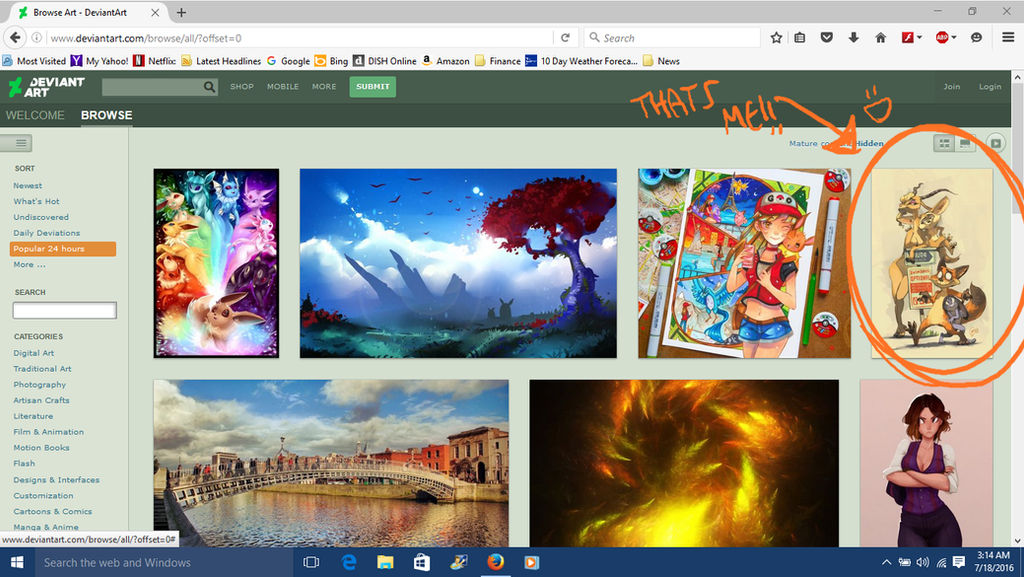Viewport: 1024px width, 577px height.
Task: Switch to the BROWSE tab
Action: (106, 115)
